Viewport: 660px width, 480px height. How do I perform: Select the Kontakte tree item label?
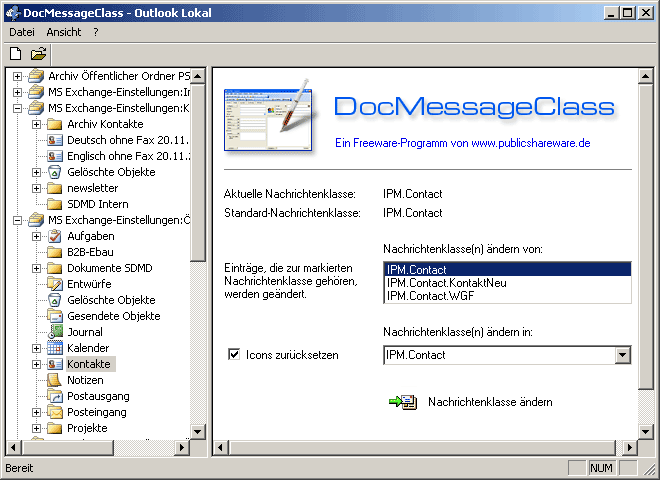[89, 364]
